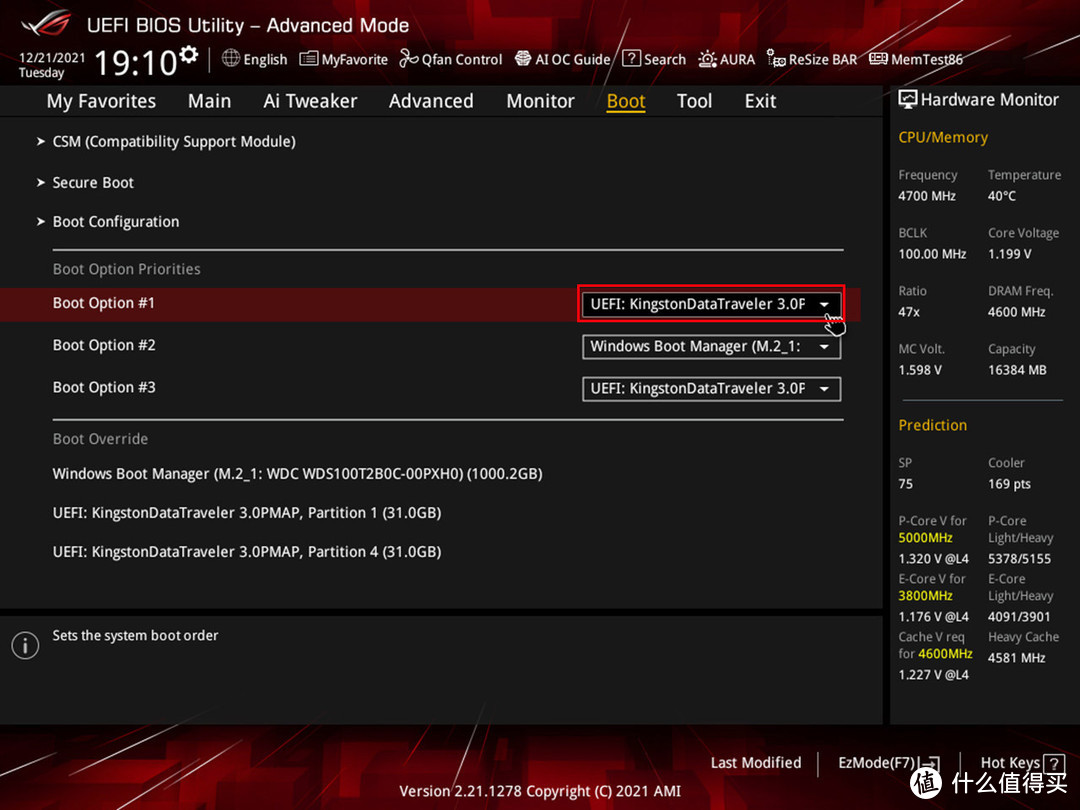Click the 19:10 clock display
The width and height of the screenshot is (1080, 810).
tap(136, 63)
